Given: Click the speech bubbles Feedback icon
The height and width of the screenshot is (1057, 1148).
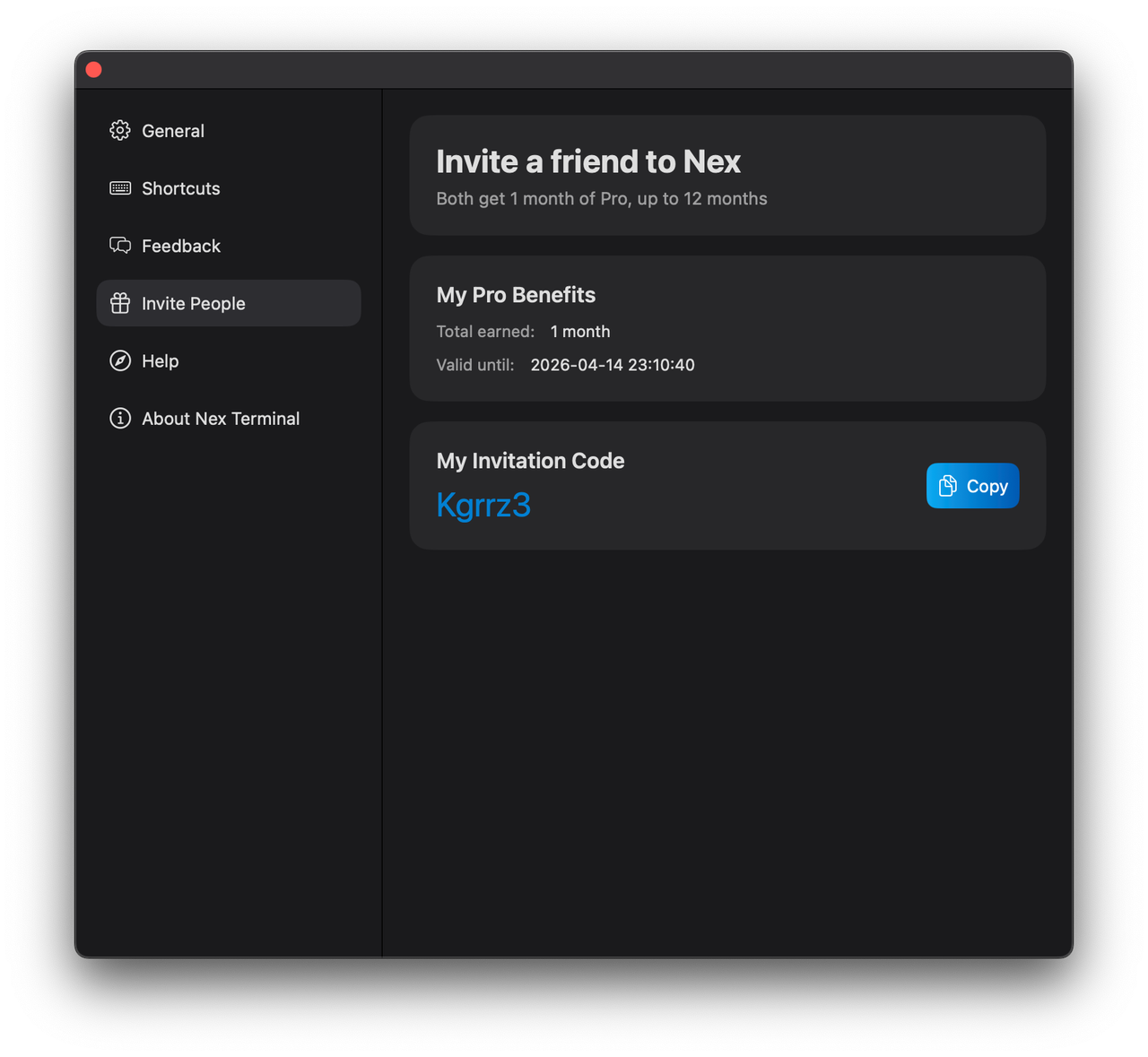Looking at the screenshot, I should [120, 246].
